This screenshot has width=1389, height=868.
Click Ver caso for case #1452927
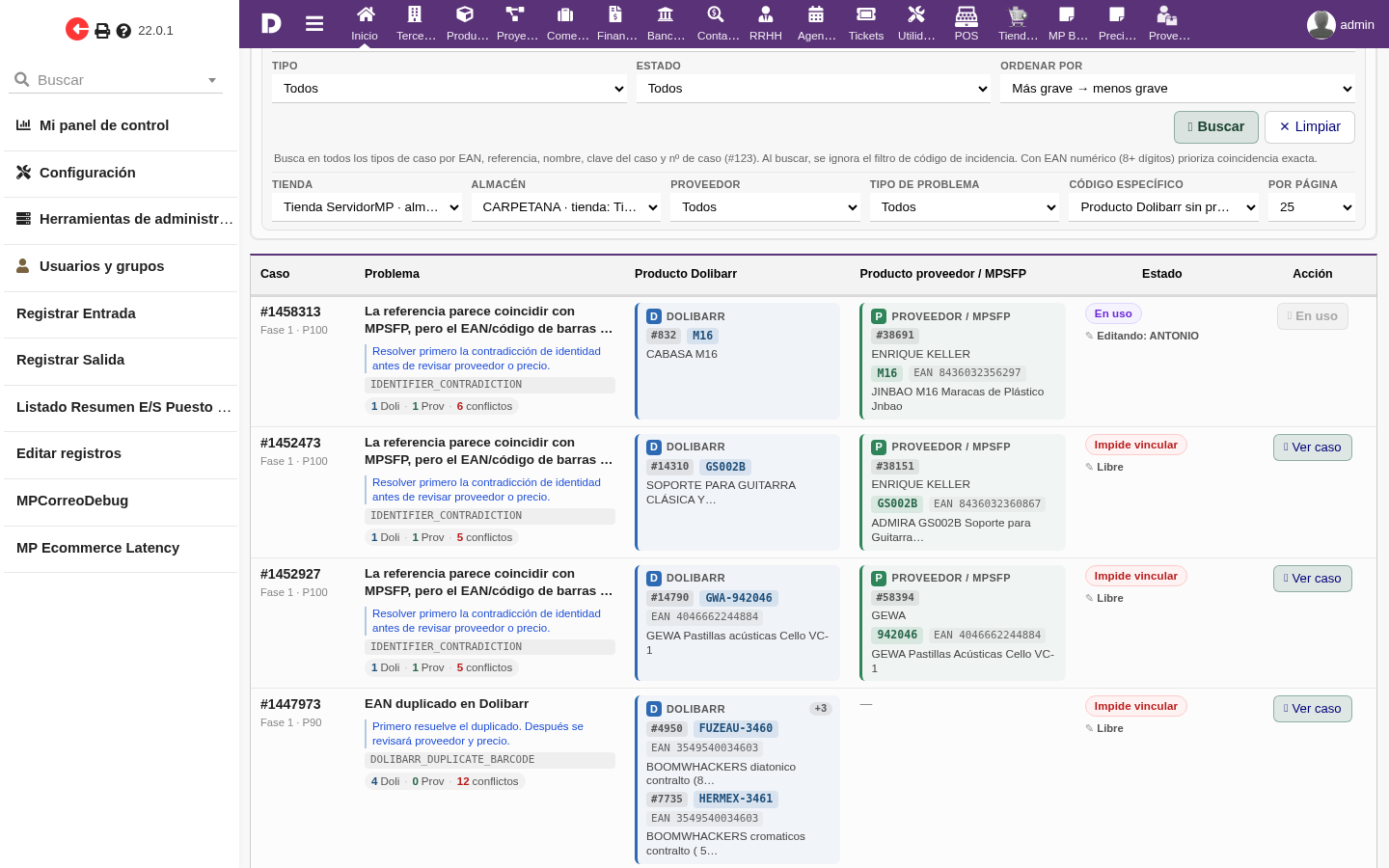click(x=1313, y=579)
